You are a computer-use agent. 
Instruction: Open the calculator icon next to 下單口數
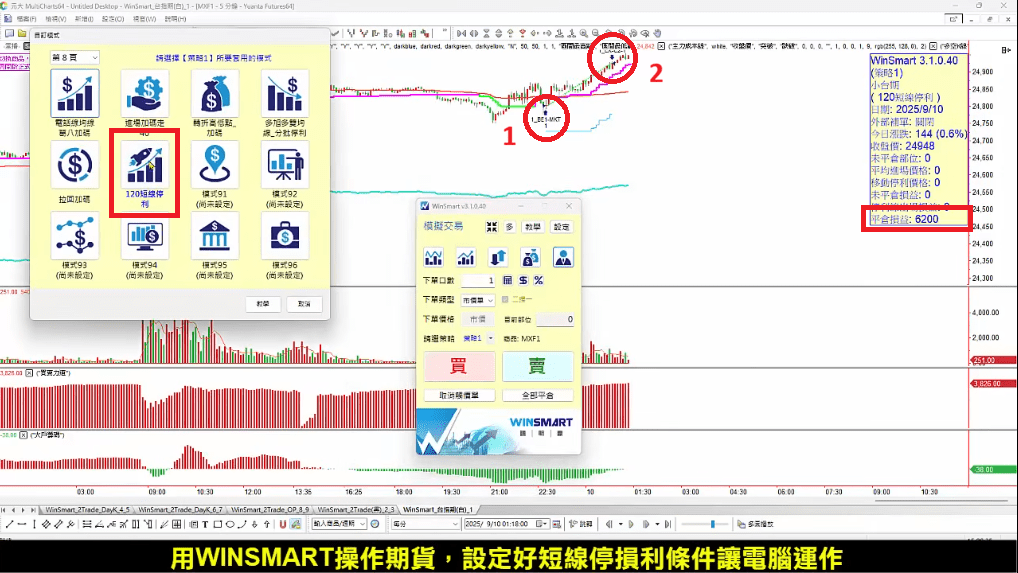coord(507,281)
